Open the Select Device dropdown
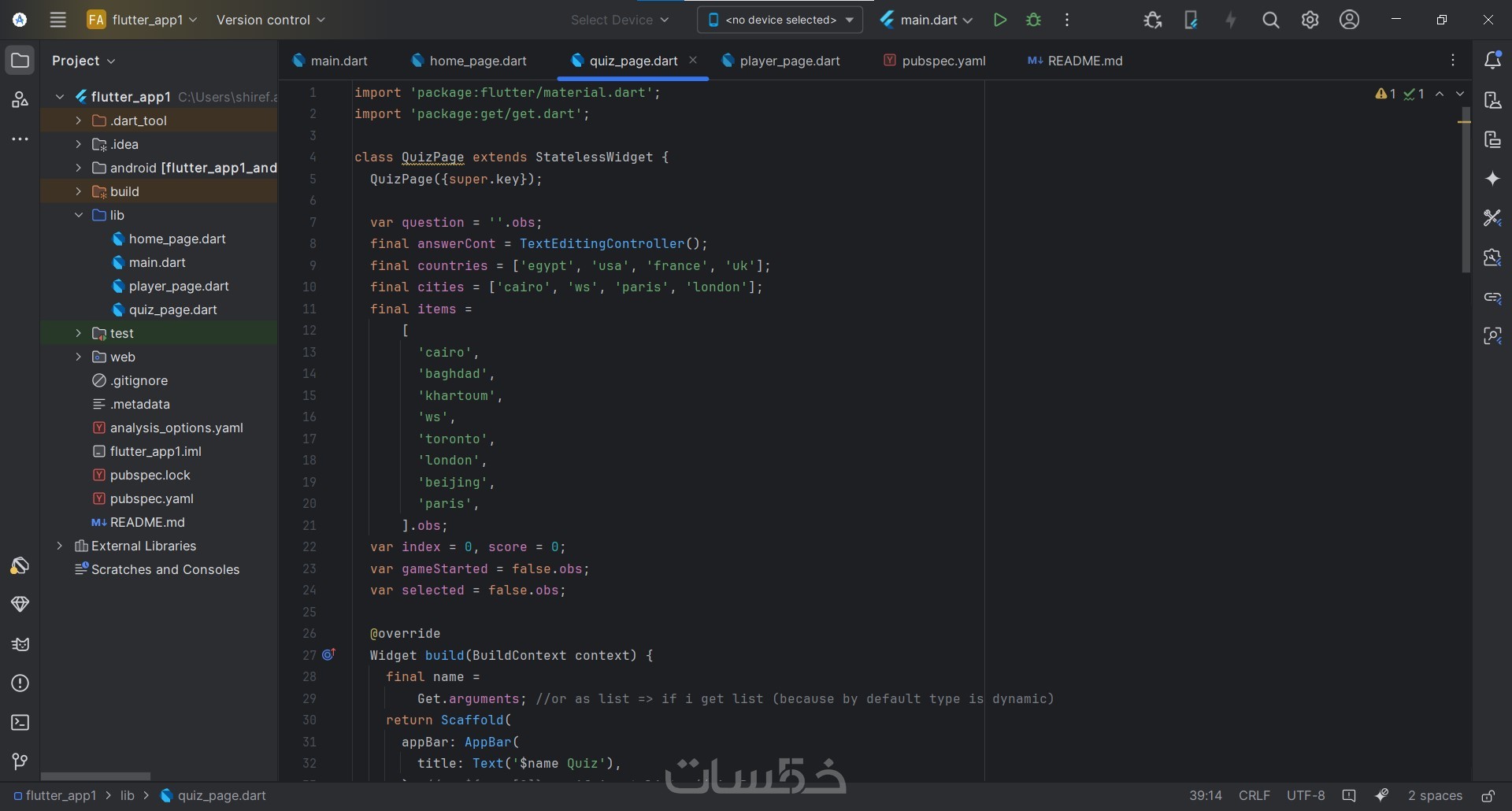1512x811 pixels. (x=620, y=20)
